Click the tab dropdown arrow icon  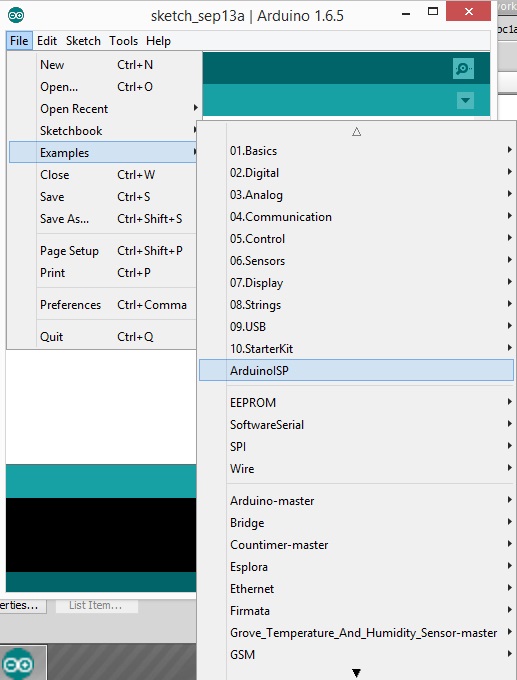click(465, 101)
